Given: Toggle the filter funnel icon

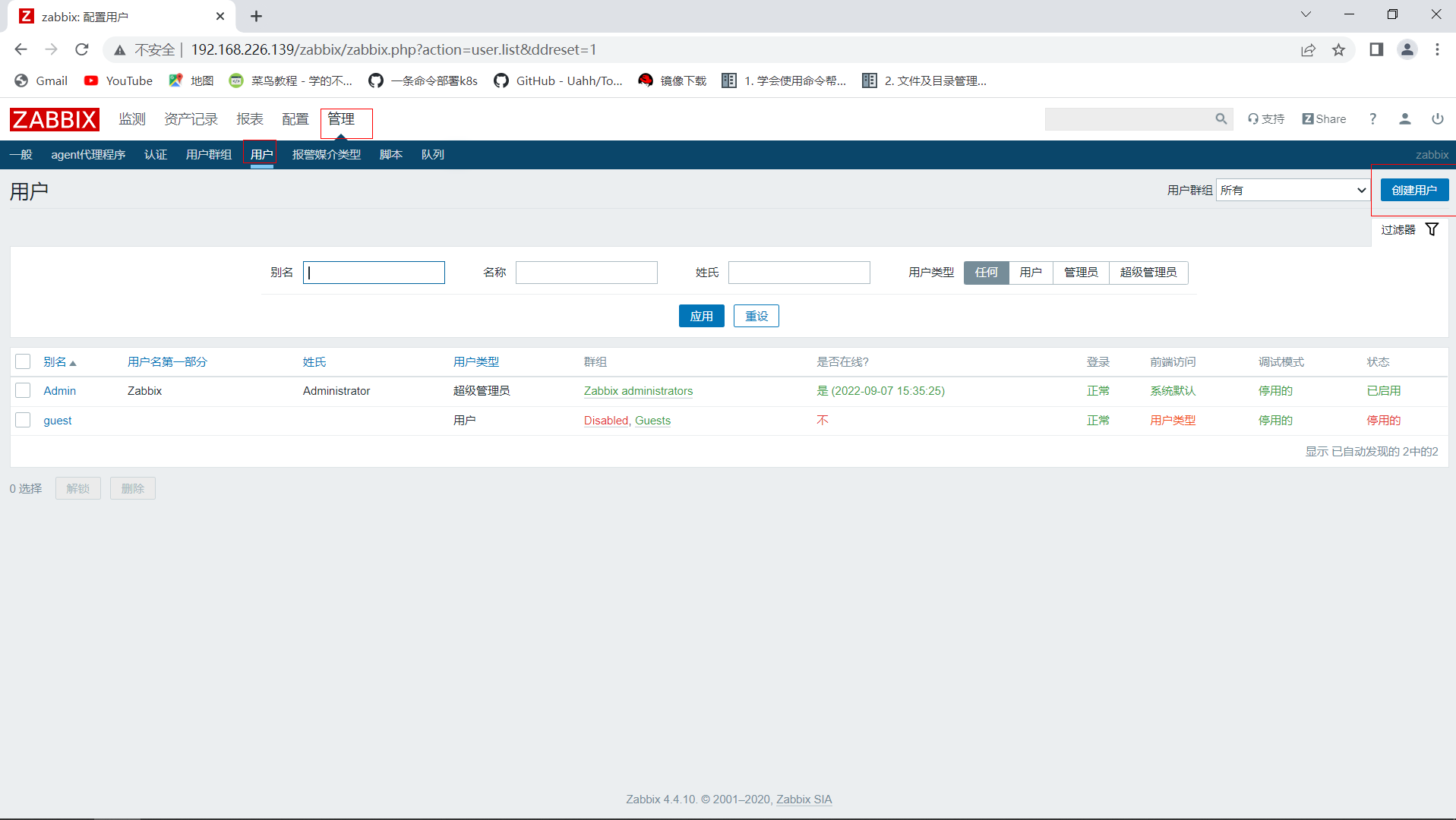Looking at the screenshot, I should (1432, 229).
